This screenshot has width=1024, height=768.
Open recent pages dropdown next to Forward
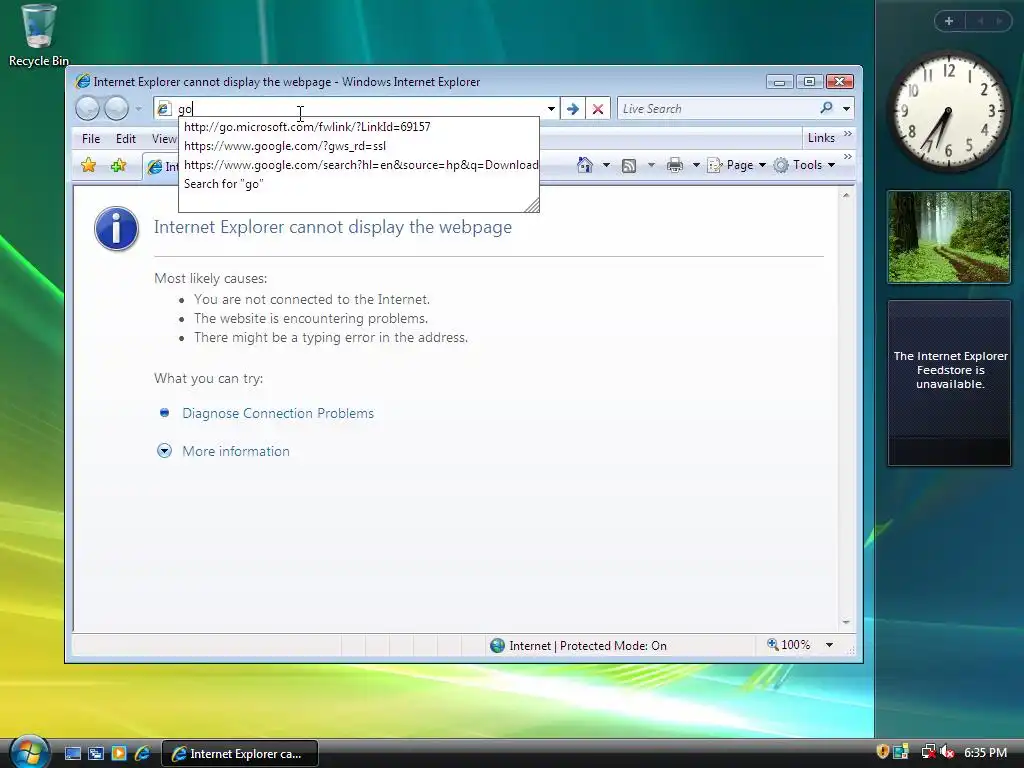click(138, 108)
